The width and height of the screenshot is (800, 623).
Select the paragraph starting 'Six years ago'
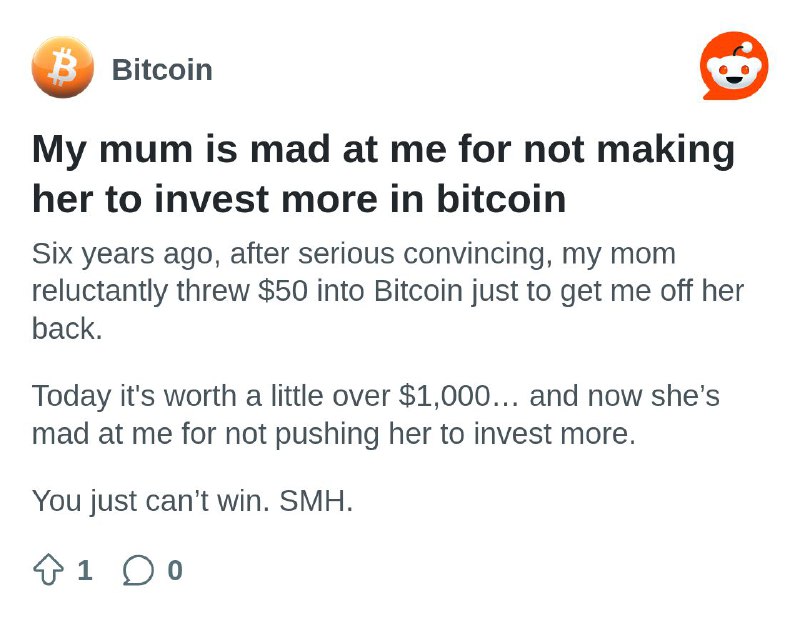388,291
